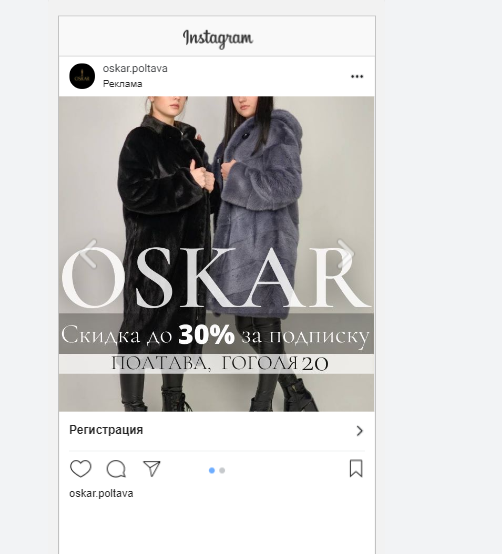Click the Полтава, Гоголя 20 address strip

click(216, 364)
